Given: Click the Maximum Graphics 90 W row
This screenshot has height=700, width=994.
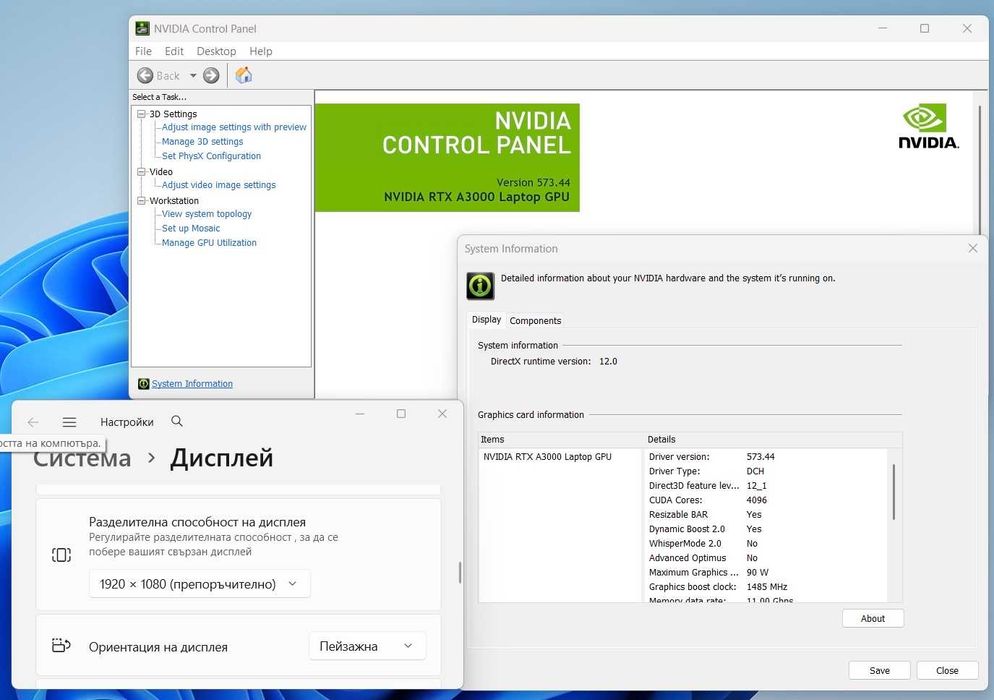Looking at the screenshot, I should click(x=765, y=573).
